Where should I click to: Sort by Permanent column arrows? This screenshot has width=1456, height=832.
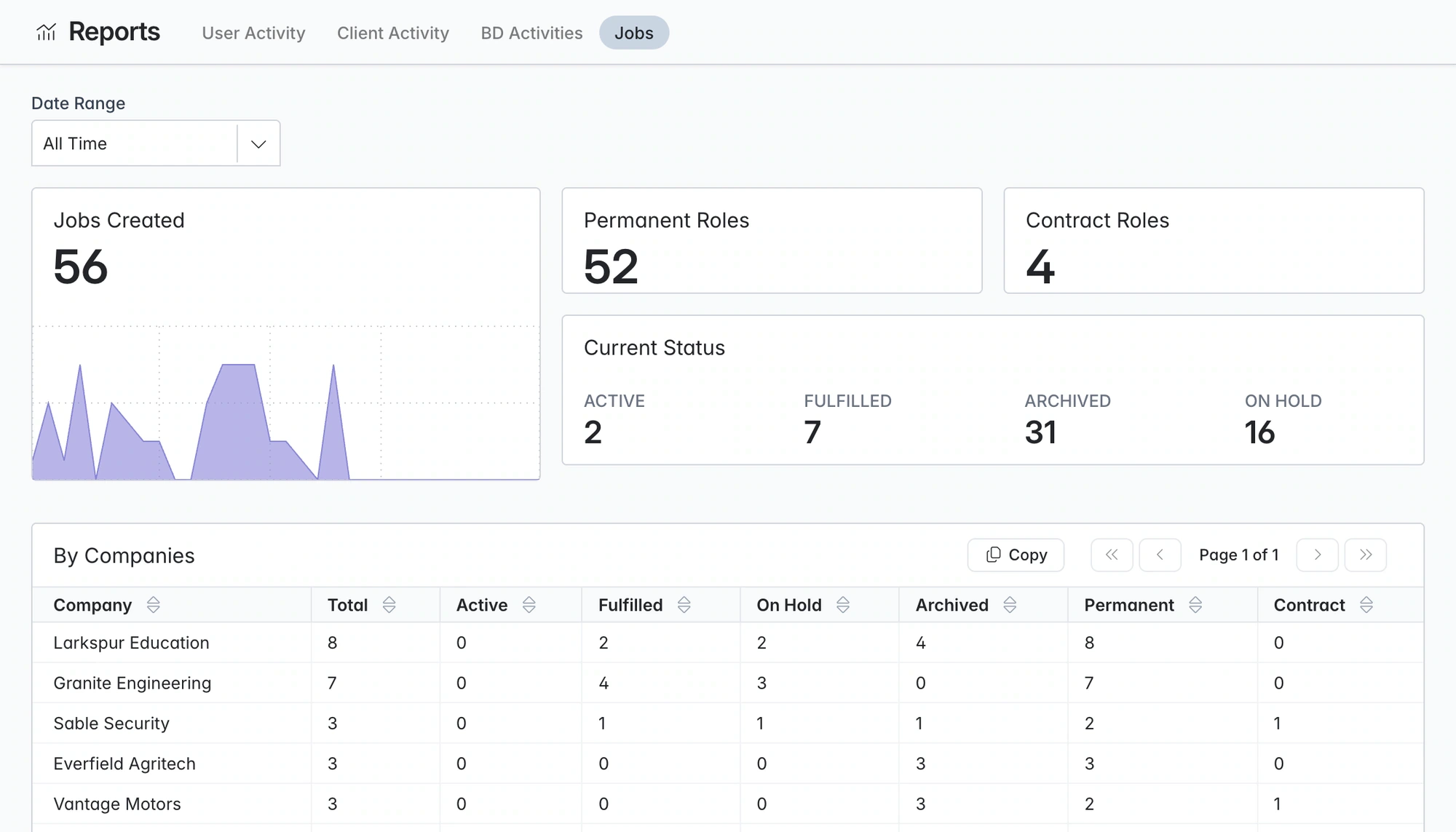tap(1195, 605)
